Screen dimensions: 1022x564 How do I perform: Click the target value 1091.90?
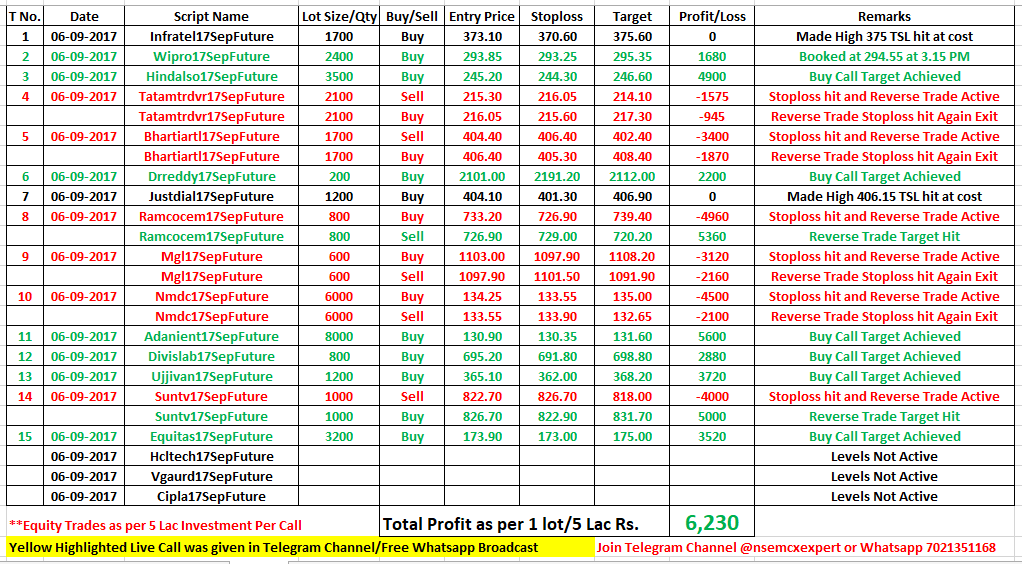(x=632, y=276)
